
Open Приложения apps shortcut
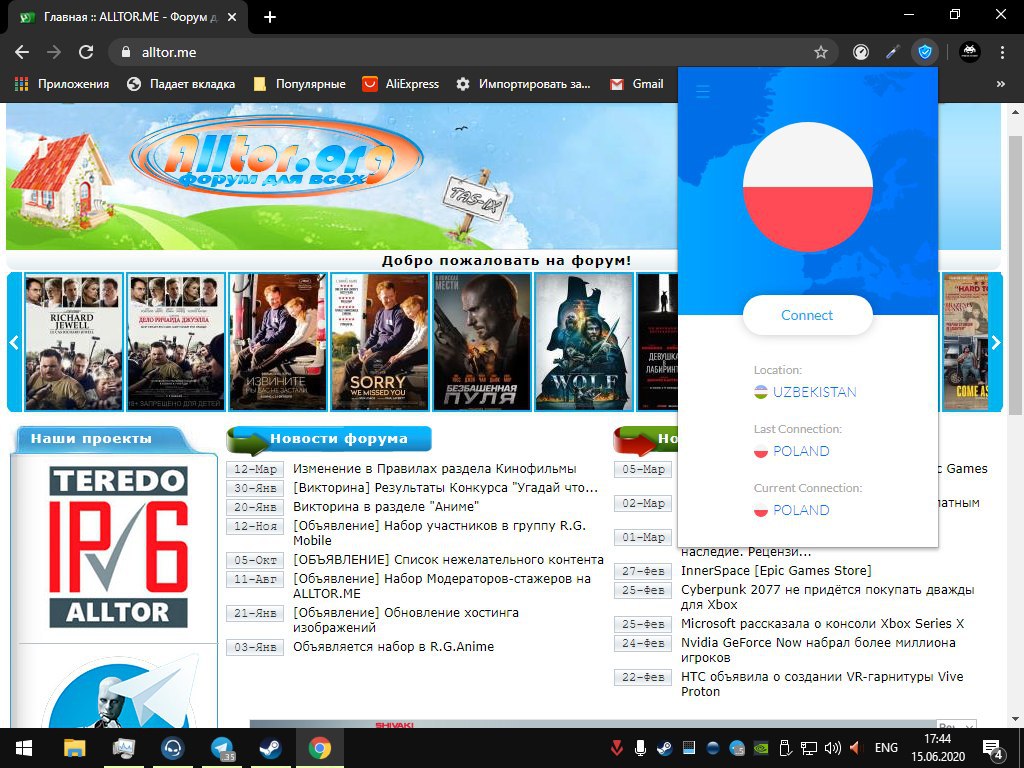62,84
